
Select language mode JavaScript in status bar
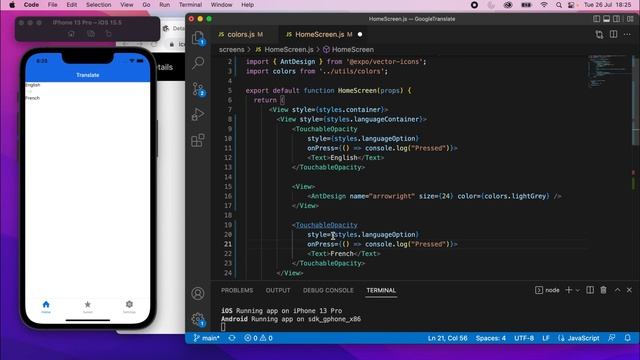point(579,338)
